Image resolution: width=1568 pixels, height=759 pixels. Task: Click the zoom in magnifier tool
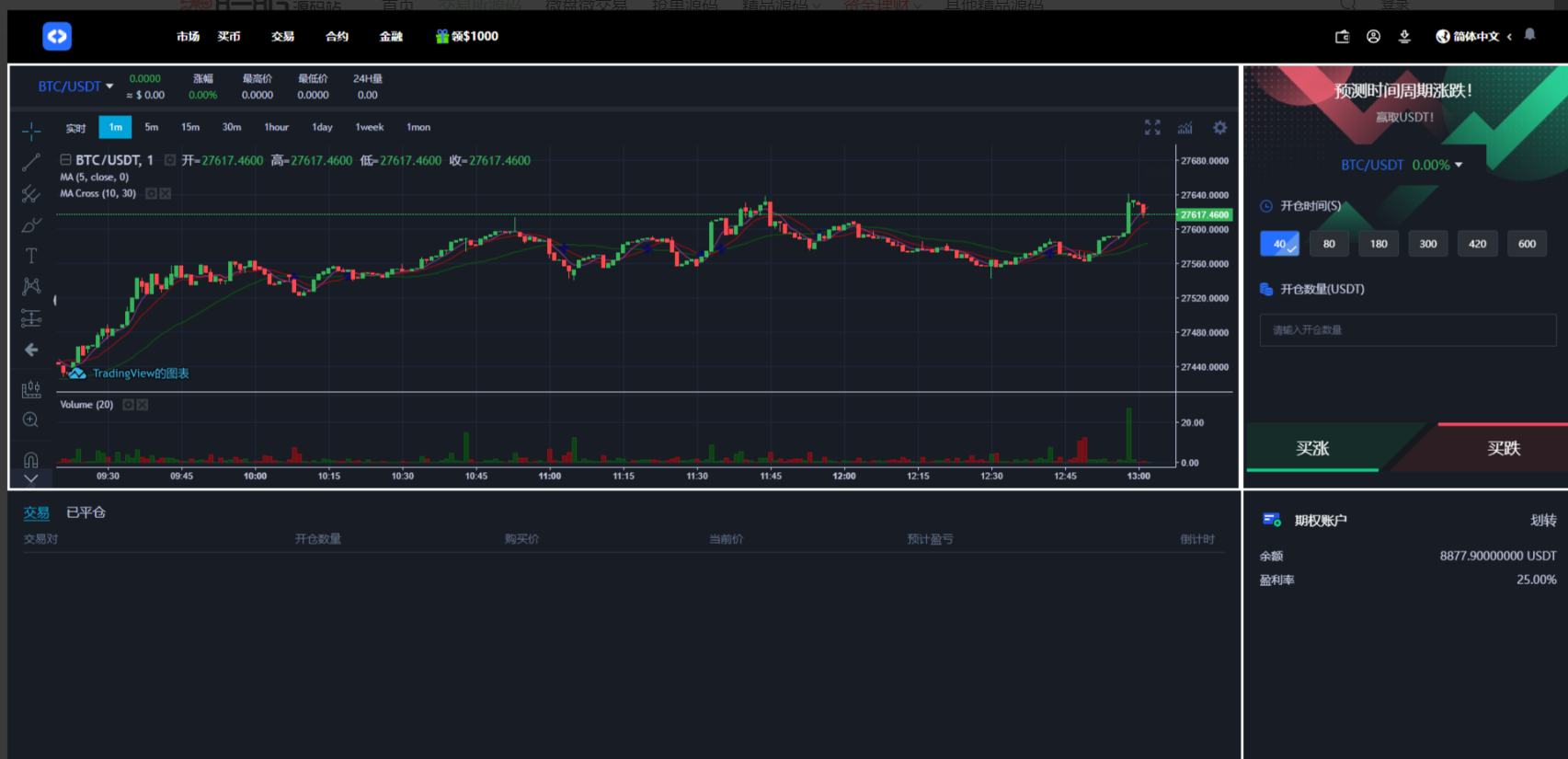click(x=31, y=420)
